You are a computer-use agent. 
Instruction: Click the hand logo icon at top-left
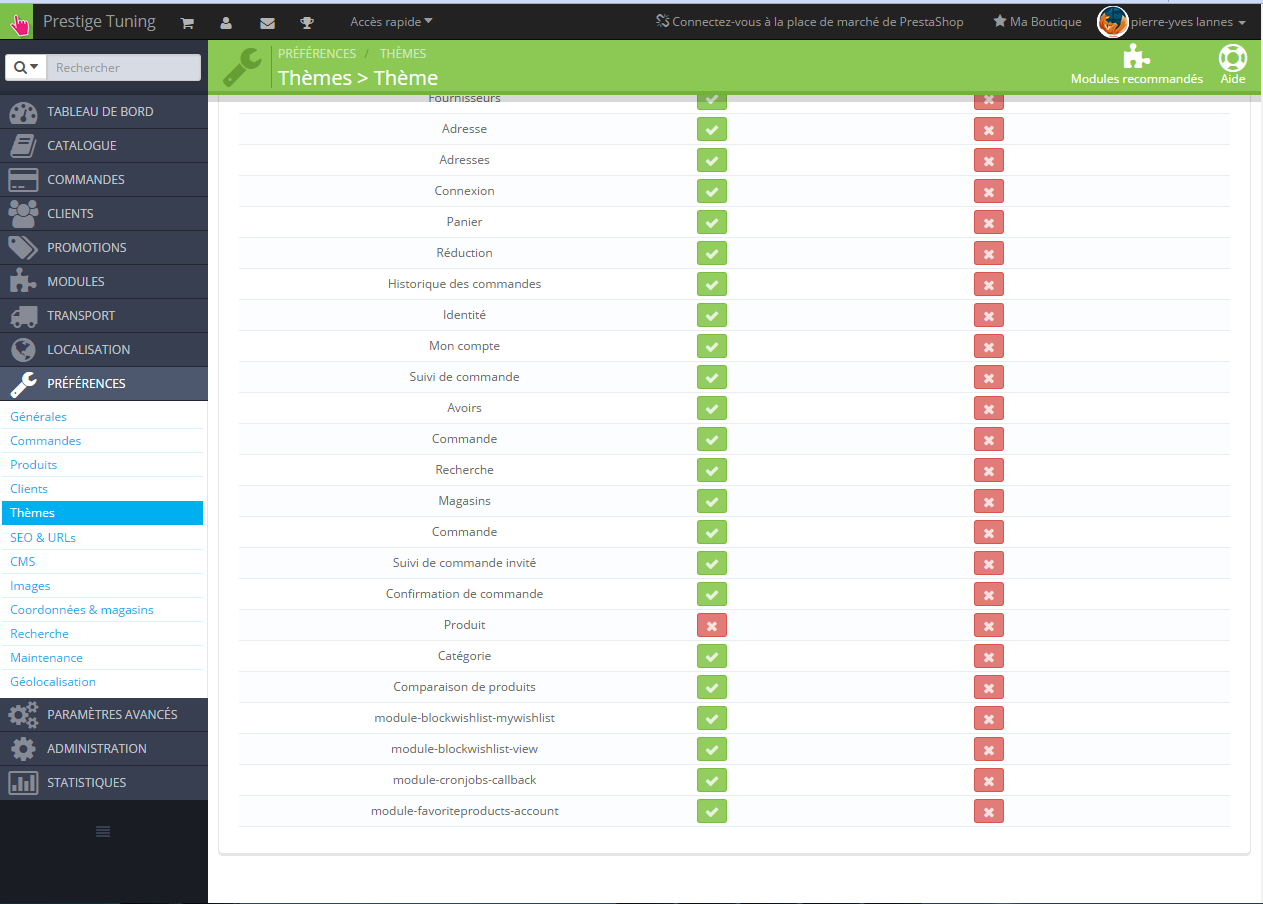click(x=17, y=21)
